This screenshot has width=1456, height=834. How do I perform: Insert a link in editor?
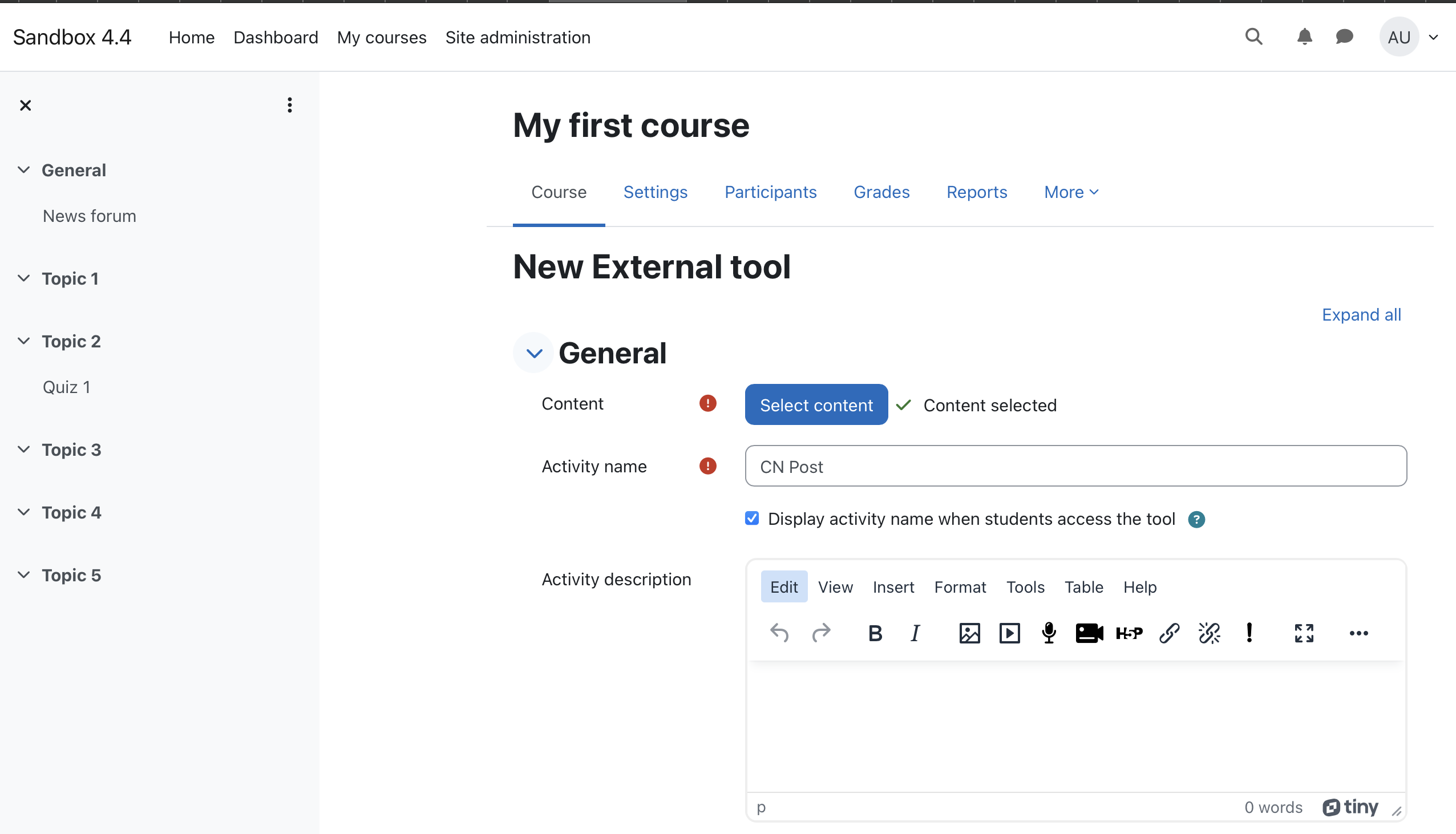click(x=1169, y=633)
